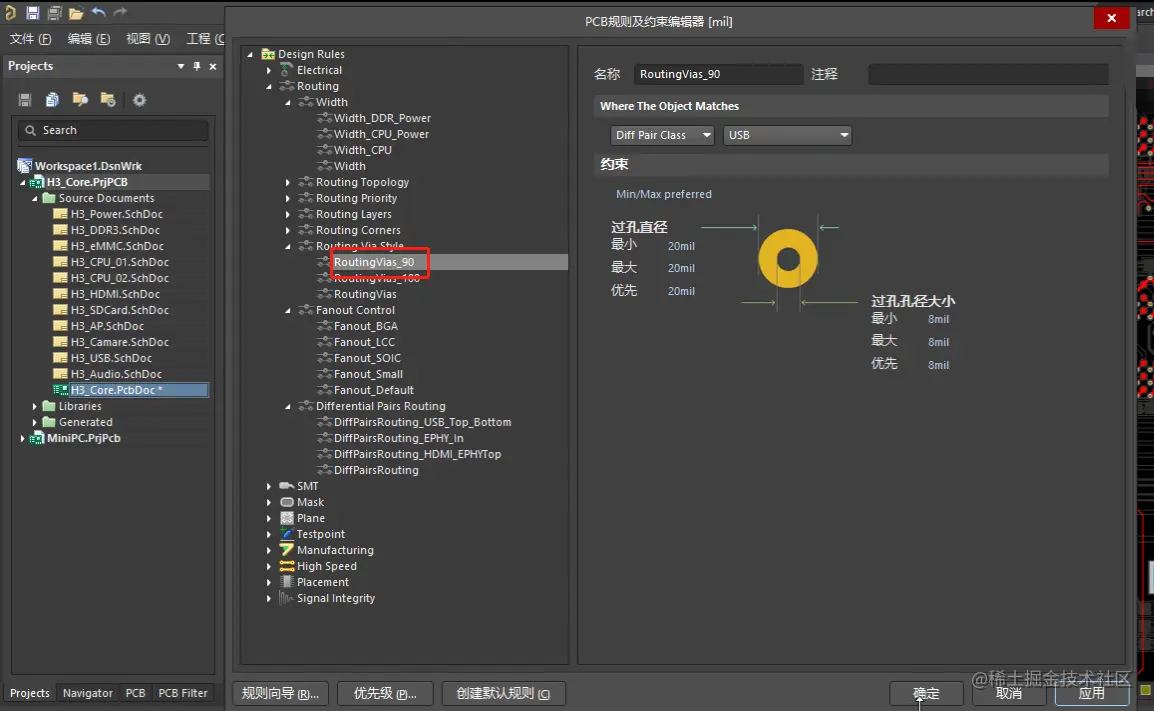
Task: Click the Projects panel open folder icon
Action: [80, 99]
